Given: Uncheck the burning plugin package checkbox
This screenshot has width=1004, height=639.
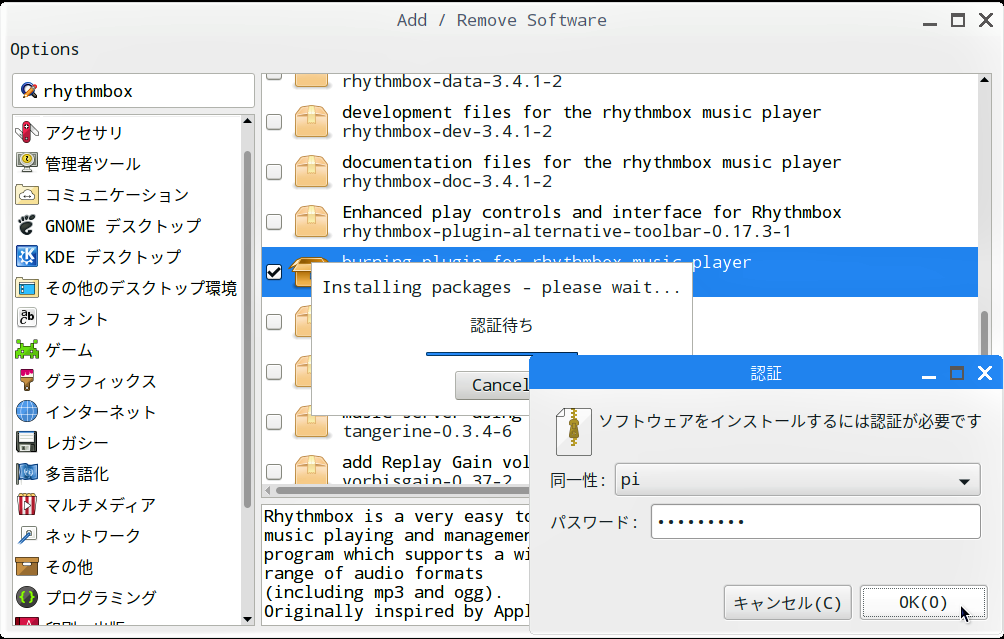Looking at the screenshot, I should 274,271.
